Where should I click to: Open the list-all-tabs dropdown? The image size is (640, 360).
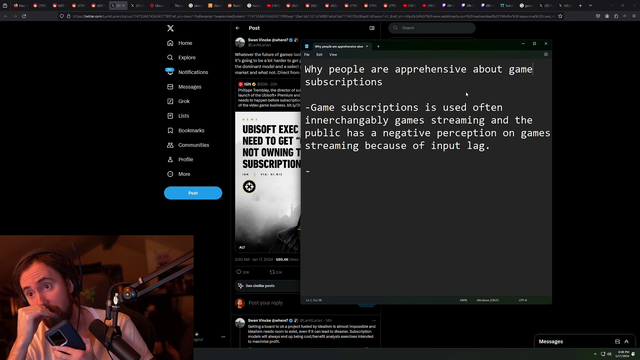590,6
